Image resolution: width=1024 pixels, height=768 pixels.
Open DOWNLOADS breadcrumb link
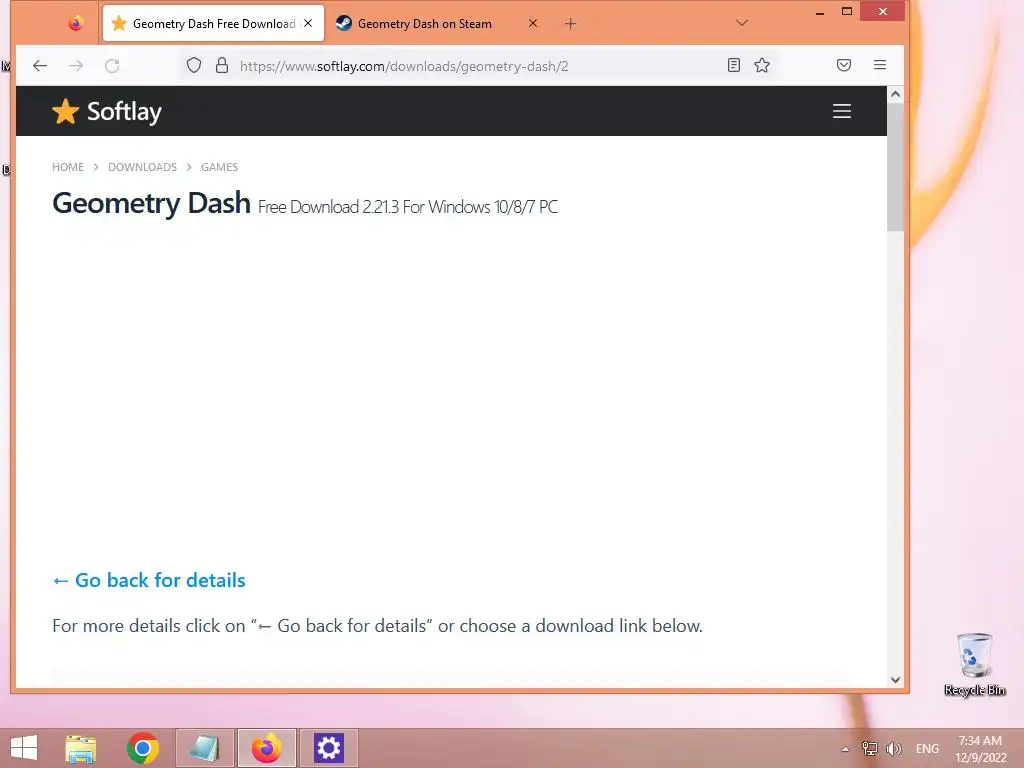point(142,167)
